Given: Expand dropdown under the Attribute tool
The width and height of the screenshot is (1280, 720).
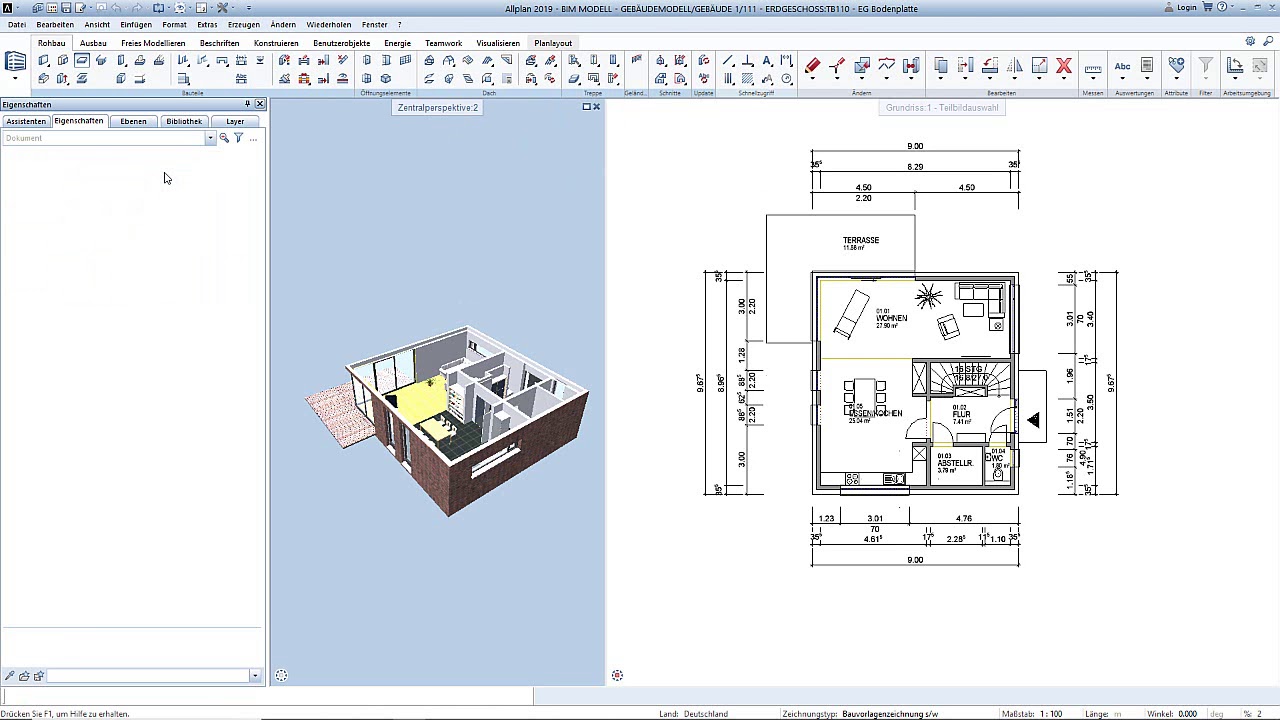Looking at the screenshot, I should (x=1176, y=79).
